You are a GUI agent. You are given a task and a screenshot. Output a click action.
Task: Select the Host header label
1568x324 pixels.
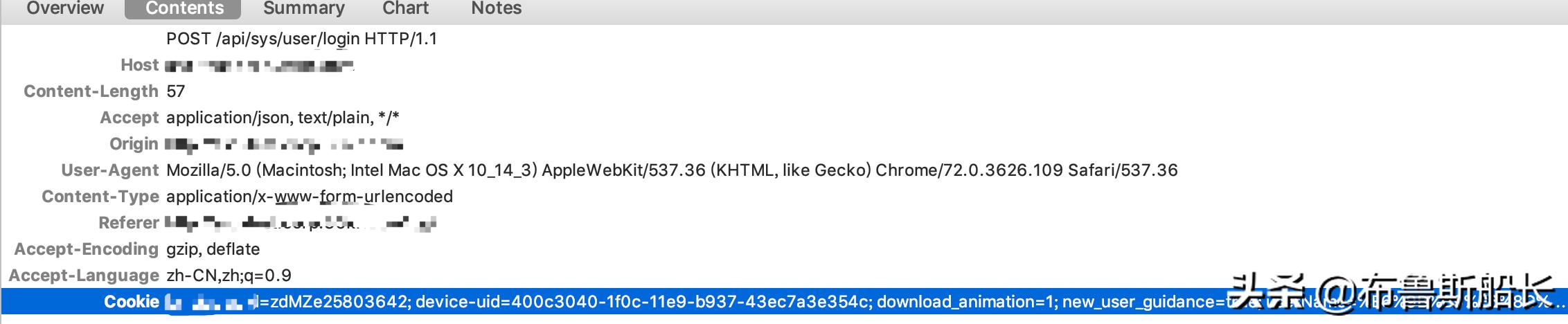click(x=139, y=65)
